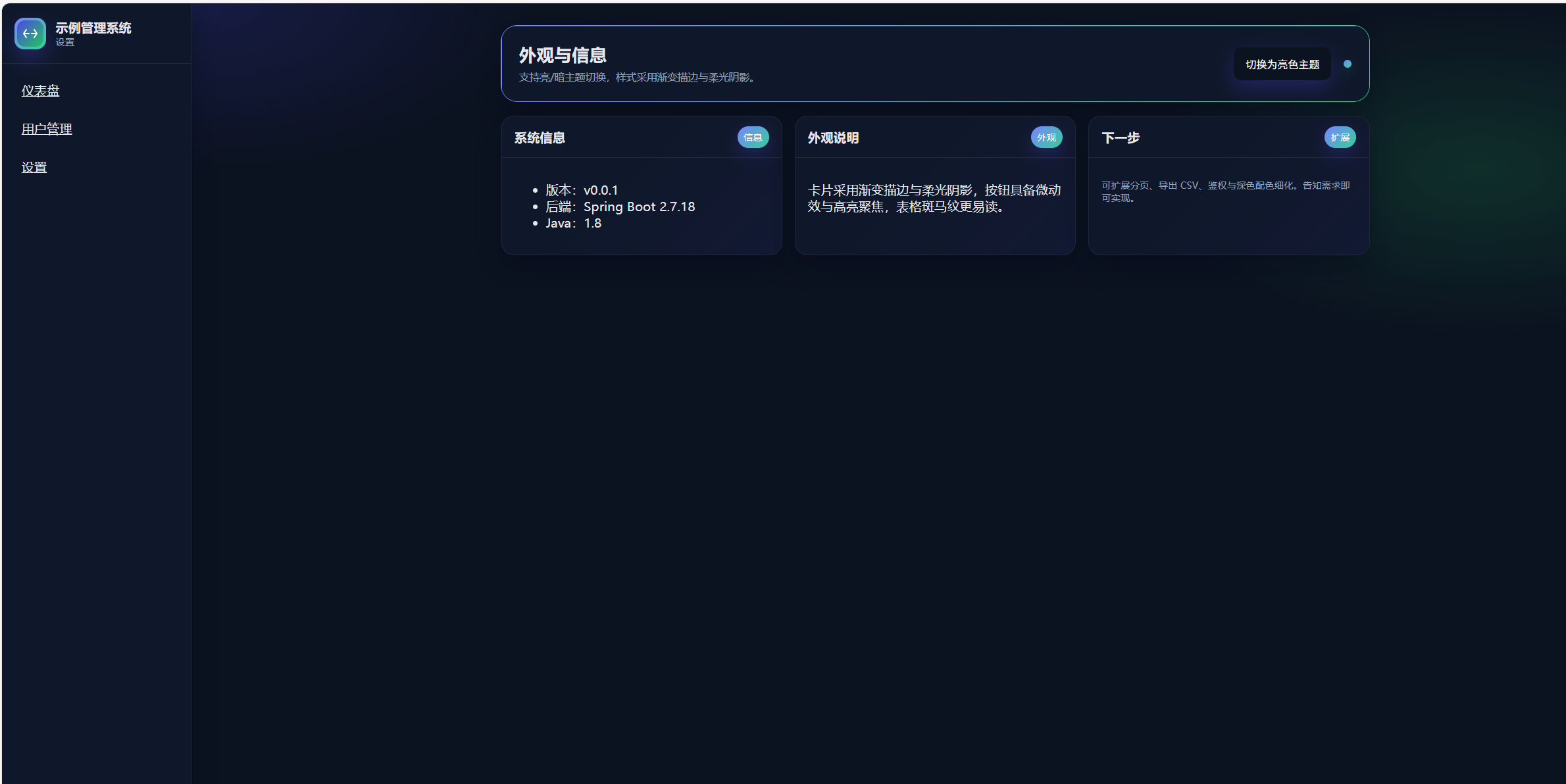Go to 用户管理 in the sidebar

tap(47, 129)
